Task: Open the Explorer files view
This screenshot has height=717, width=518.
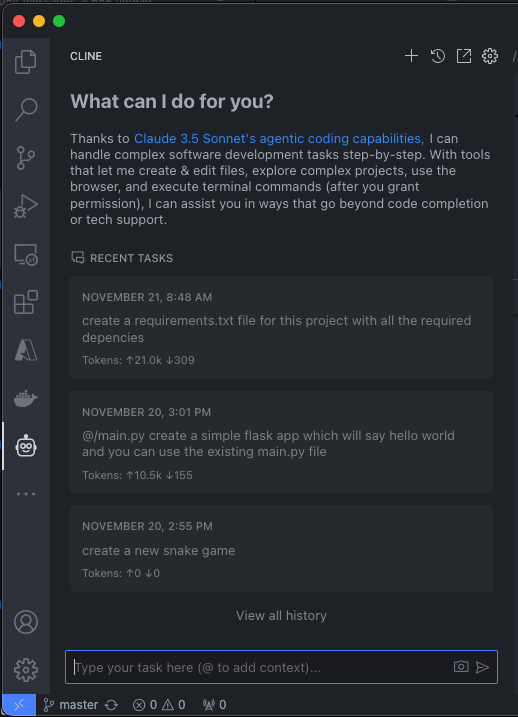Action: click(26, 62)
